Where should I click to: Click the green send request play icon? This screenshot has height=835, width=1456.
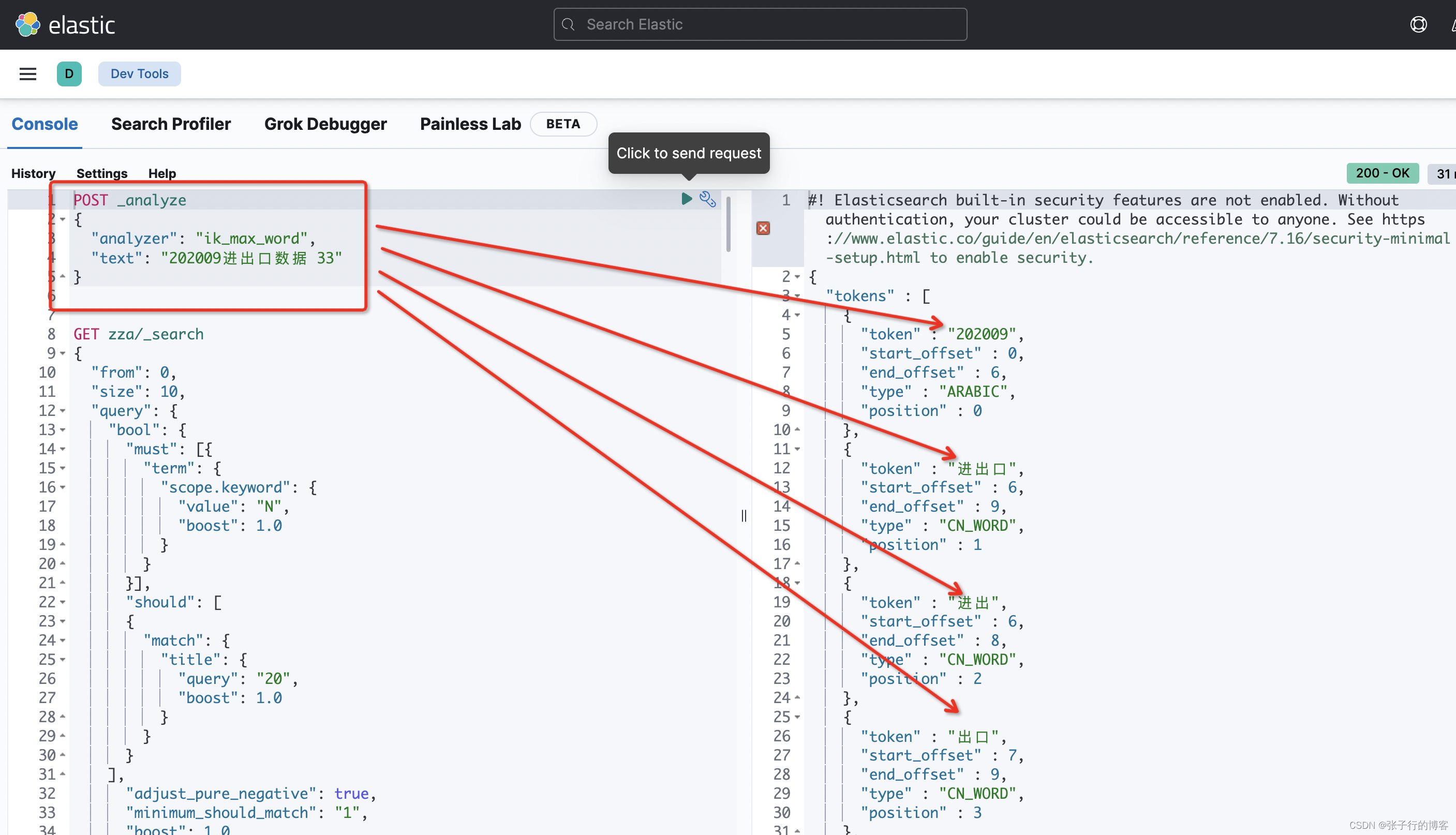point(686,199)
